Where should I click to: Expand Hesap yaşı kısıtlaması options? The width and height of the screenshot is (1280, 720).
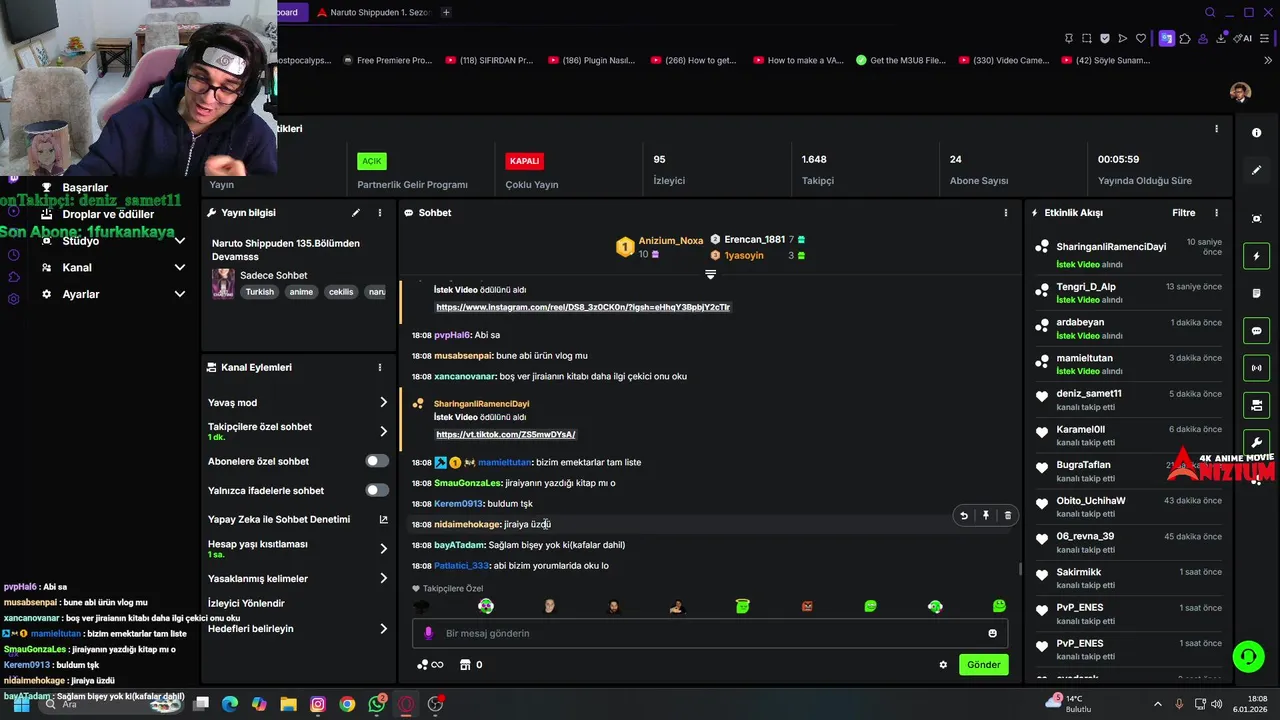[x=383, y=549]
